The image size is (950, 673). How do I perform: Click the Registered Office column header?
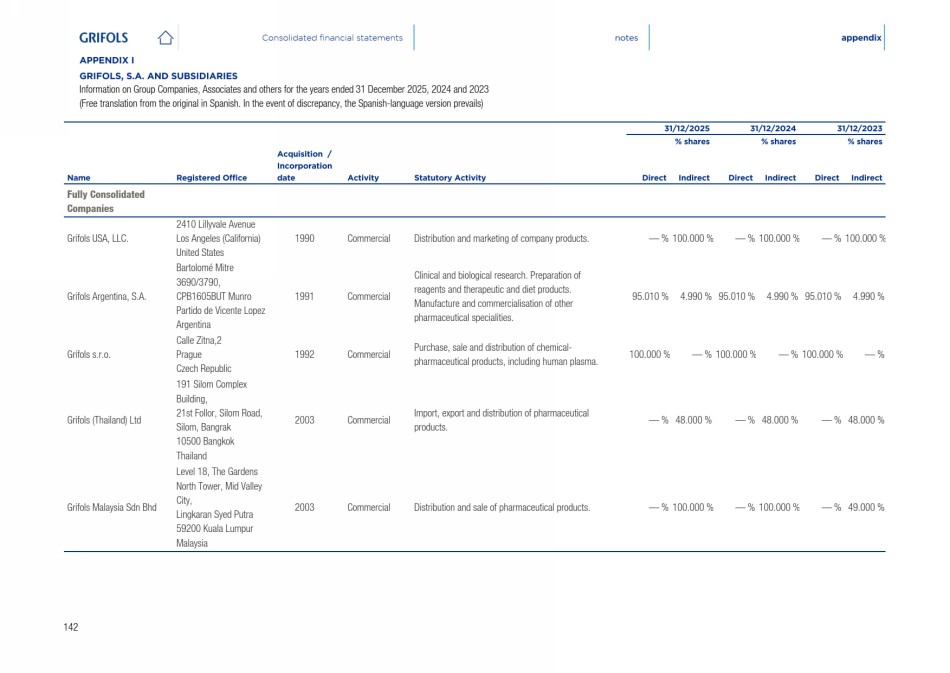[211, 178]
